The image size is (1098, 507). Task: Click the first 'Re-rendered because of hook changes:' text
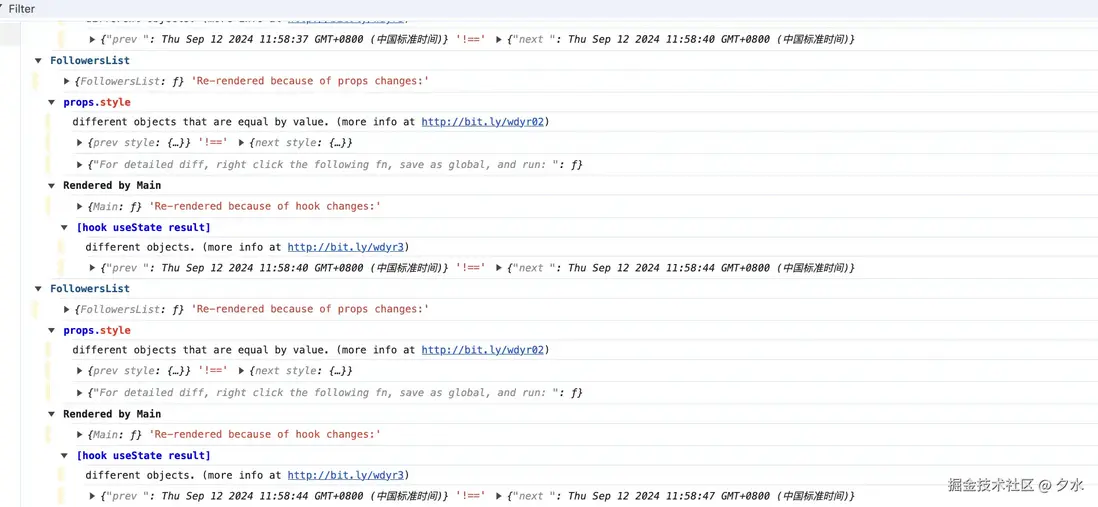coord(265,207)
